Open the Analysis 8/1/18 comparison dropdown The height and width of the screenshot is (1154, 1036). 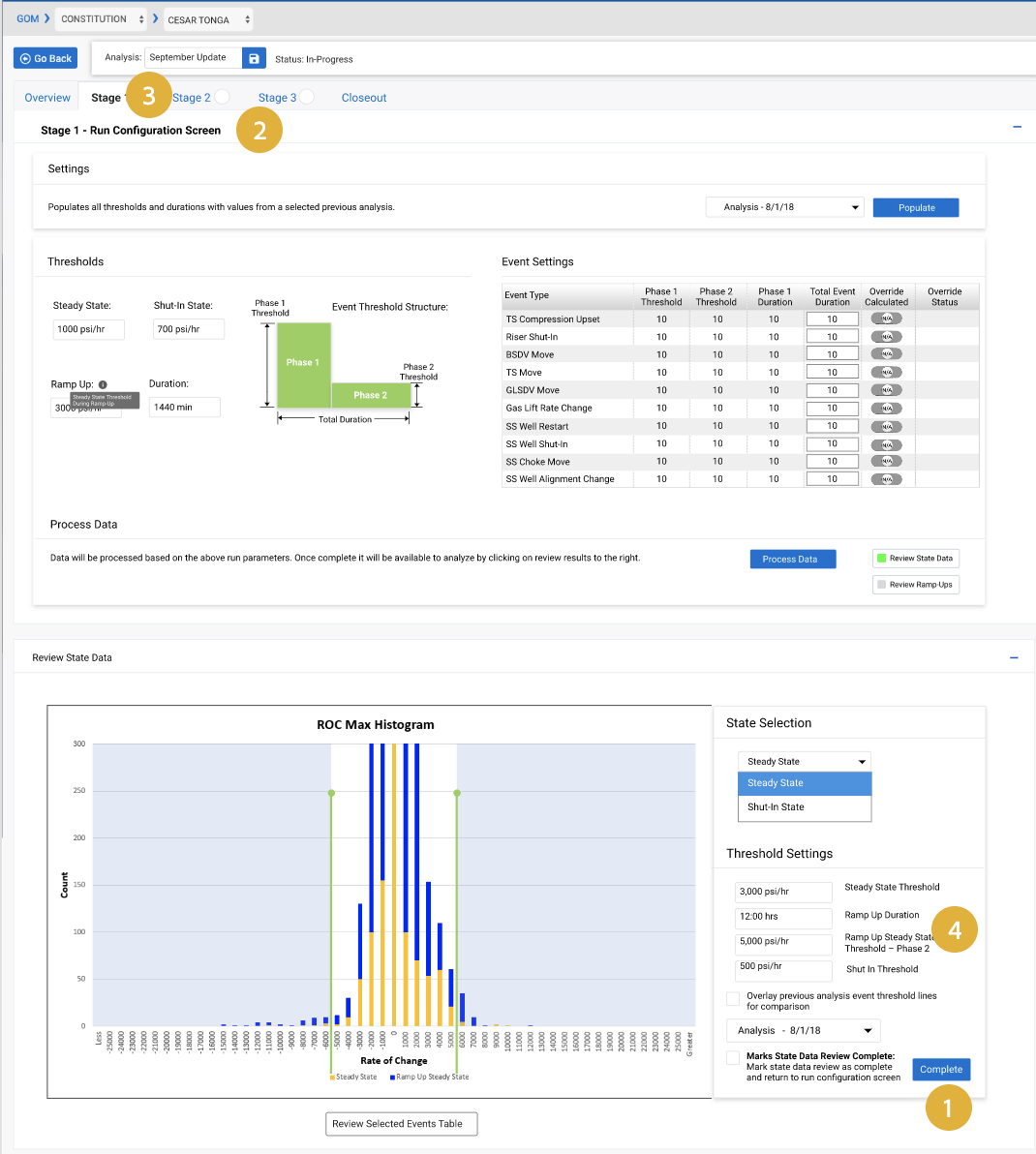tap(804, 1030)
